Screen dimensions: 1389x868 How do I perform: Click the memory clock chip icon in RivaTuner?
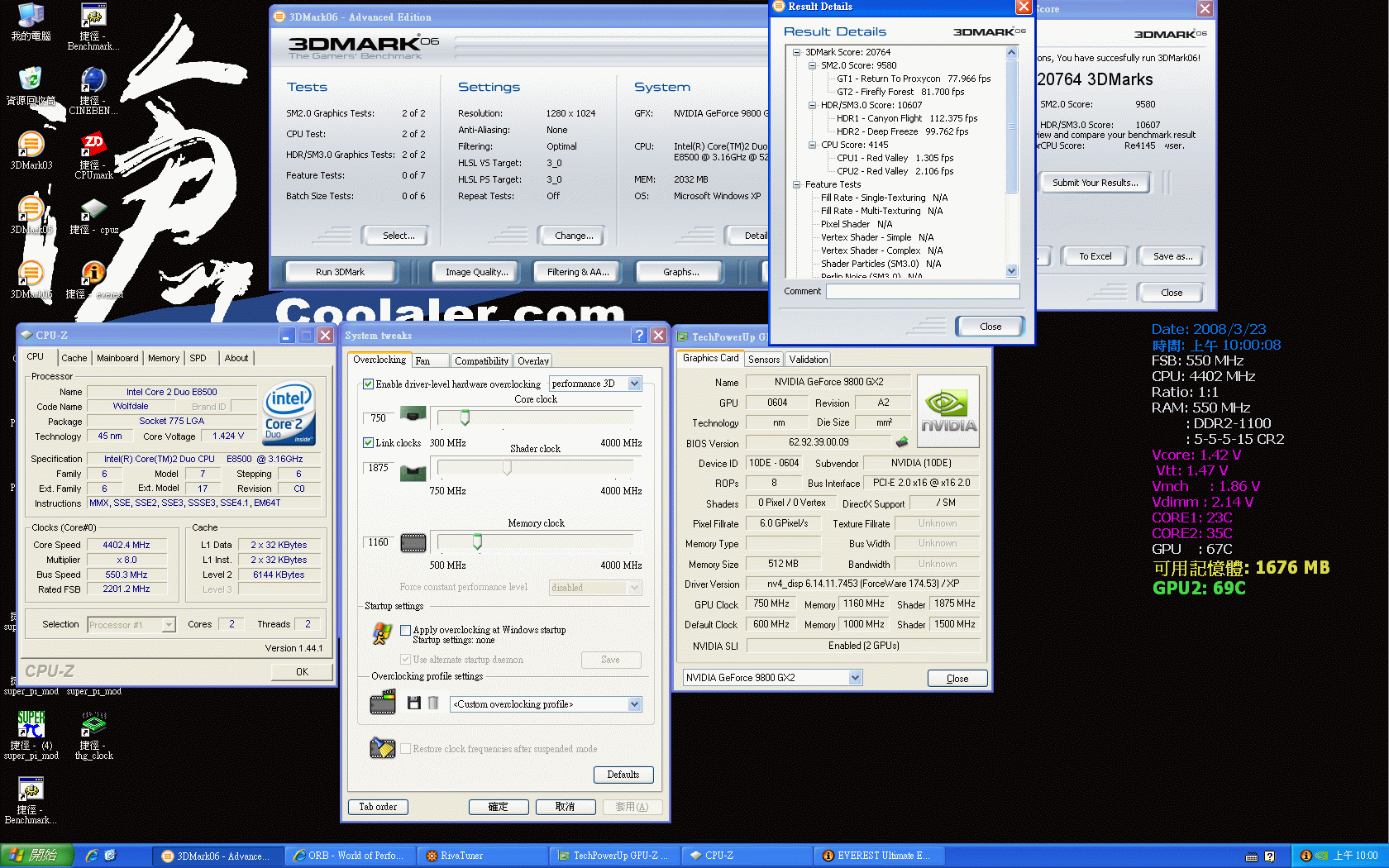pos(413,543)
